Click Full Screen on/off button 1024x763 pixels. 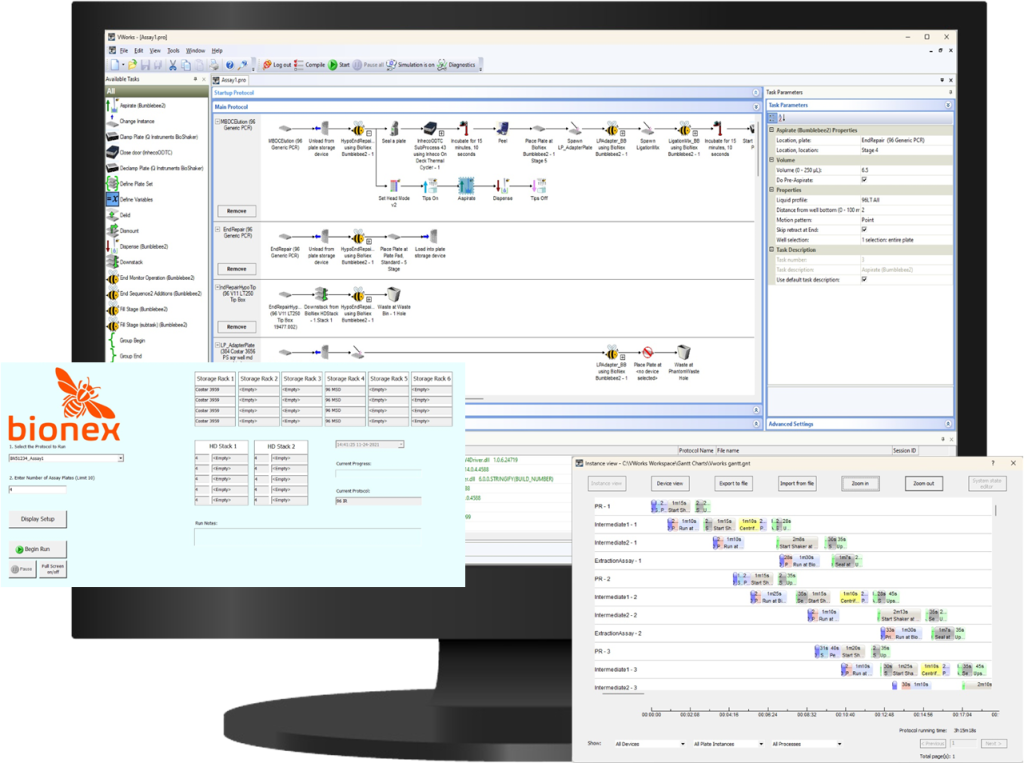point(53,569)
